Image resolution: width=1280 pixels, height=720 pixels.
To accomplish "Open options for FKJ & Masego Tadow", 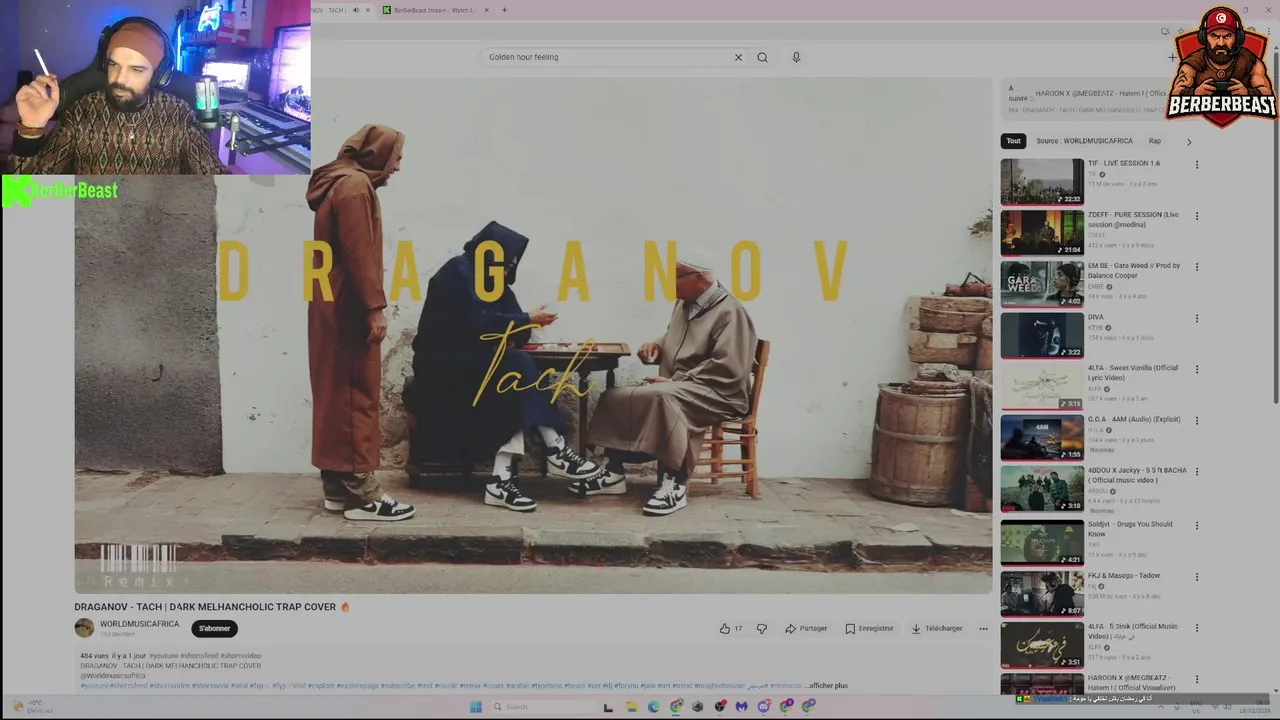I will coord(1196,577).
